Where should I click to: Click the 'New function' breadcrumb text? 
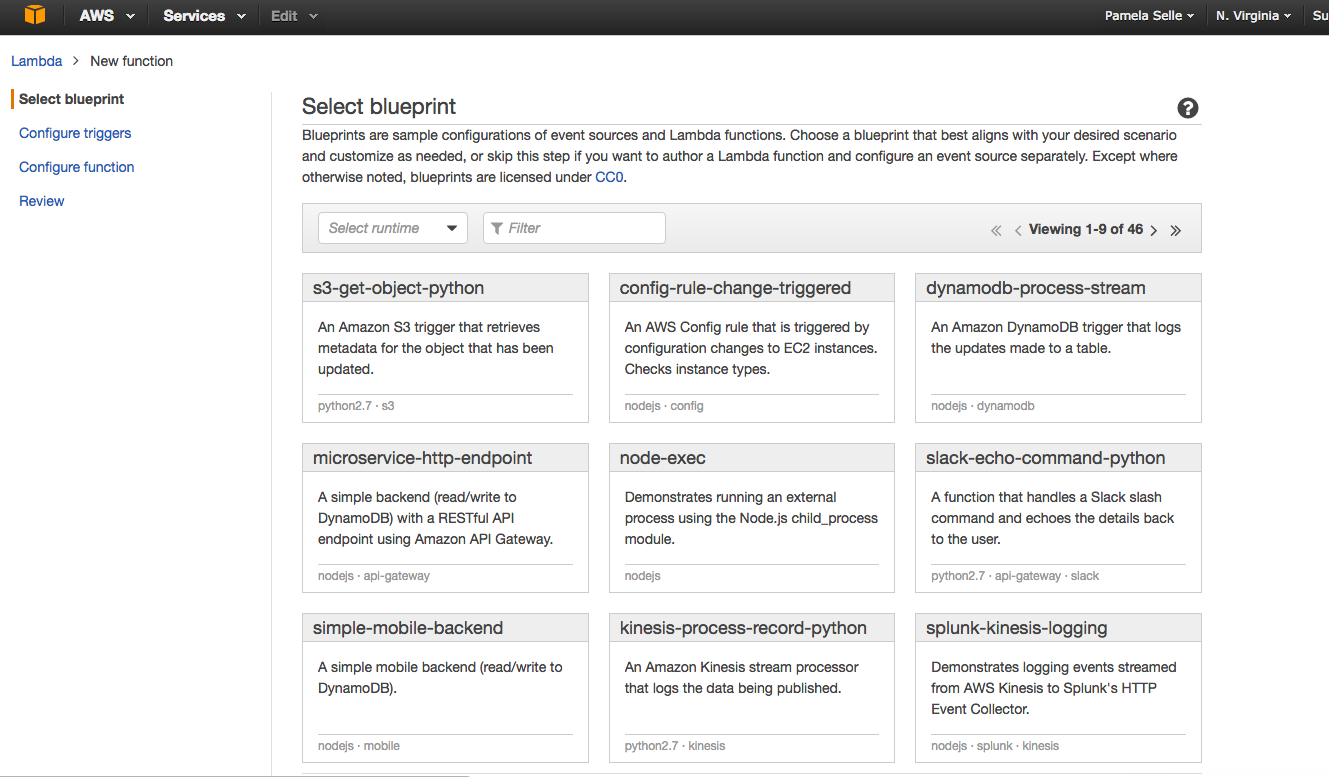(x=132, y=61)
